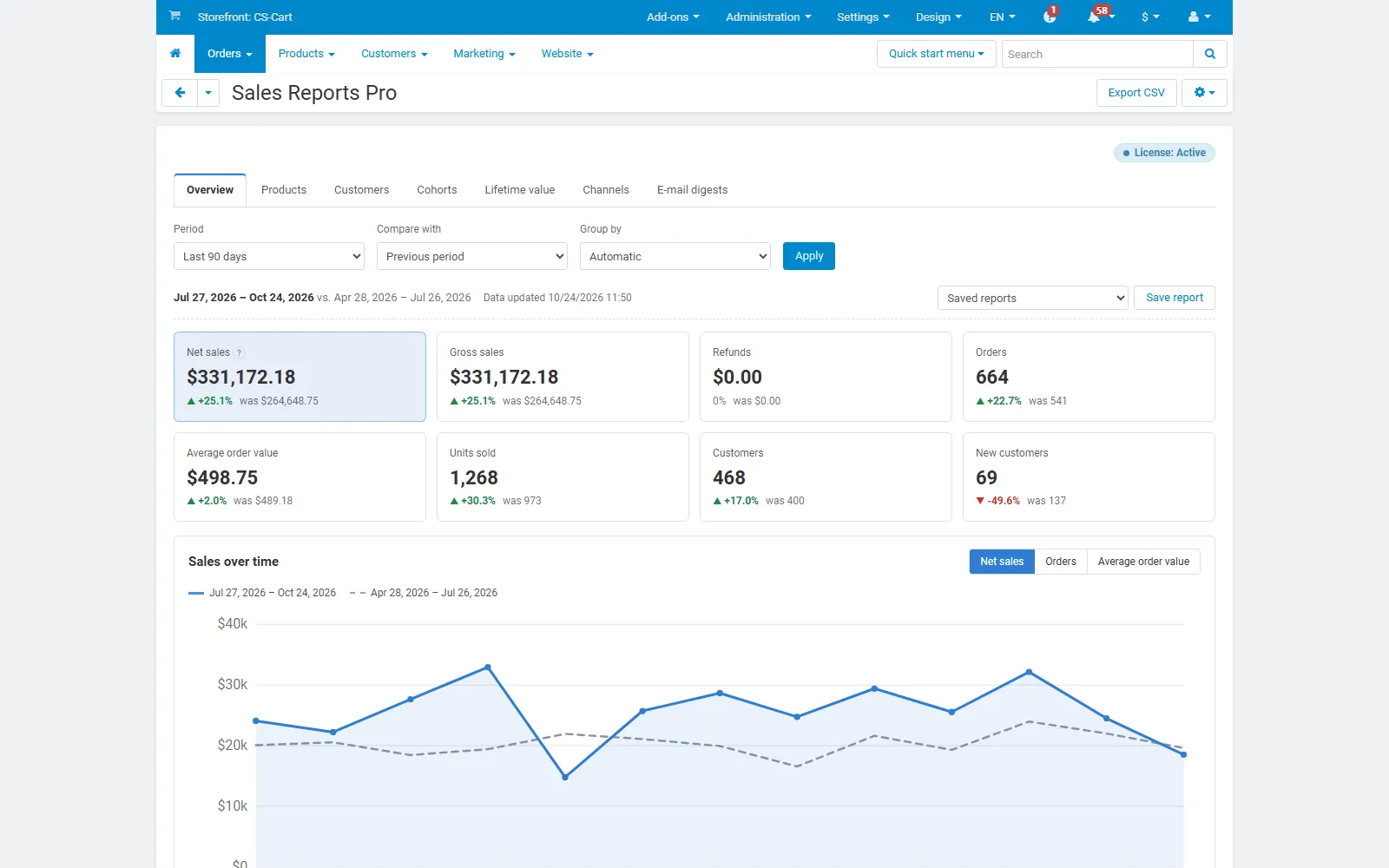Open the EN language dropdown

[x=1002, y=16]
